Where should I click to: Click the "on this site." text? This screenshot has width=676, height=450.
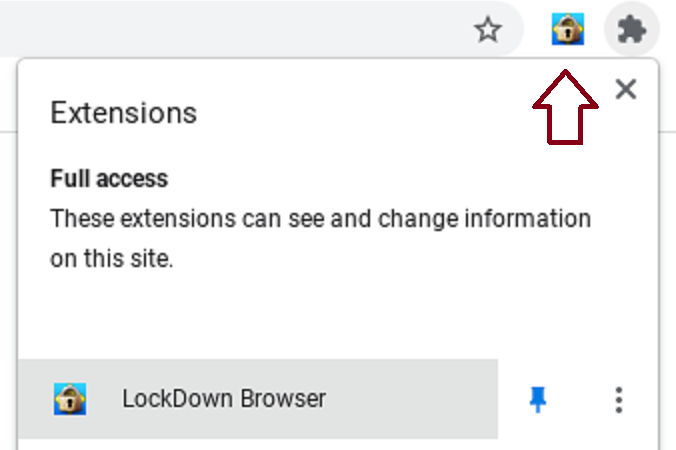point(112,259)
